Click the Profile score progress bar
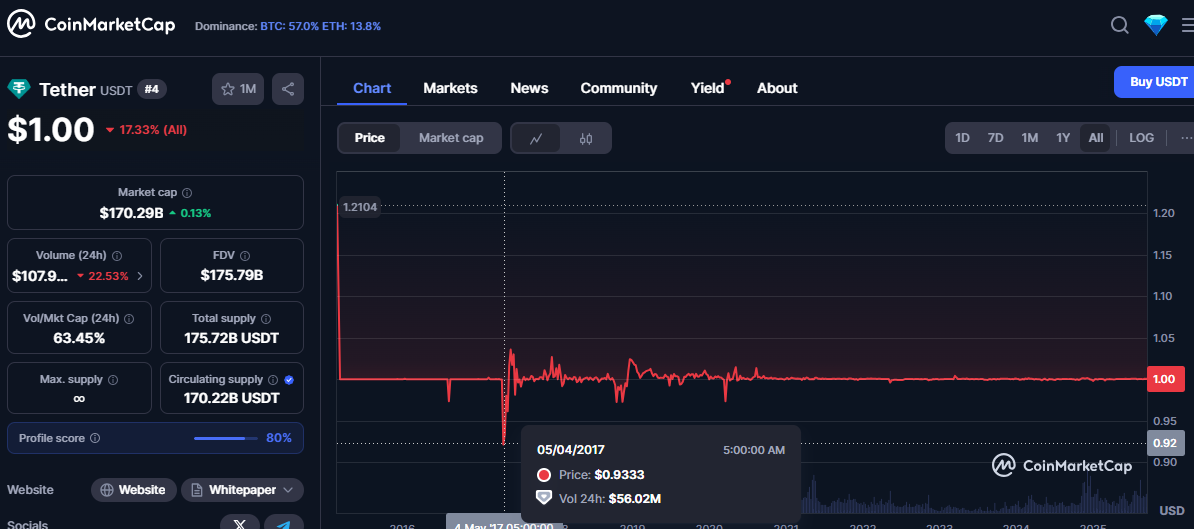Screen dimensions: 1194x529 (x=225, y=438)
